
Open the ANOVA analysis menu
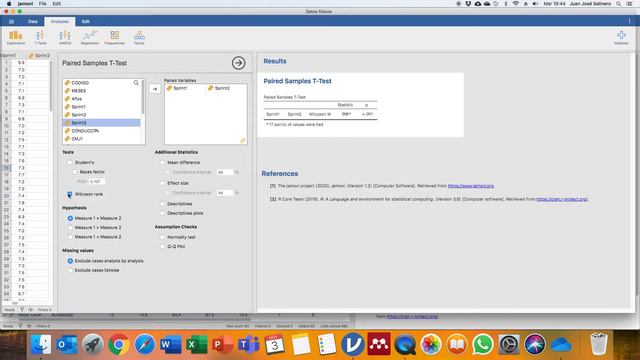coord(65,38)
